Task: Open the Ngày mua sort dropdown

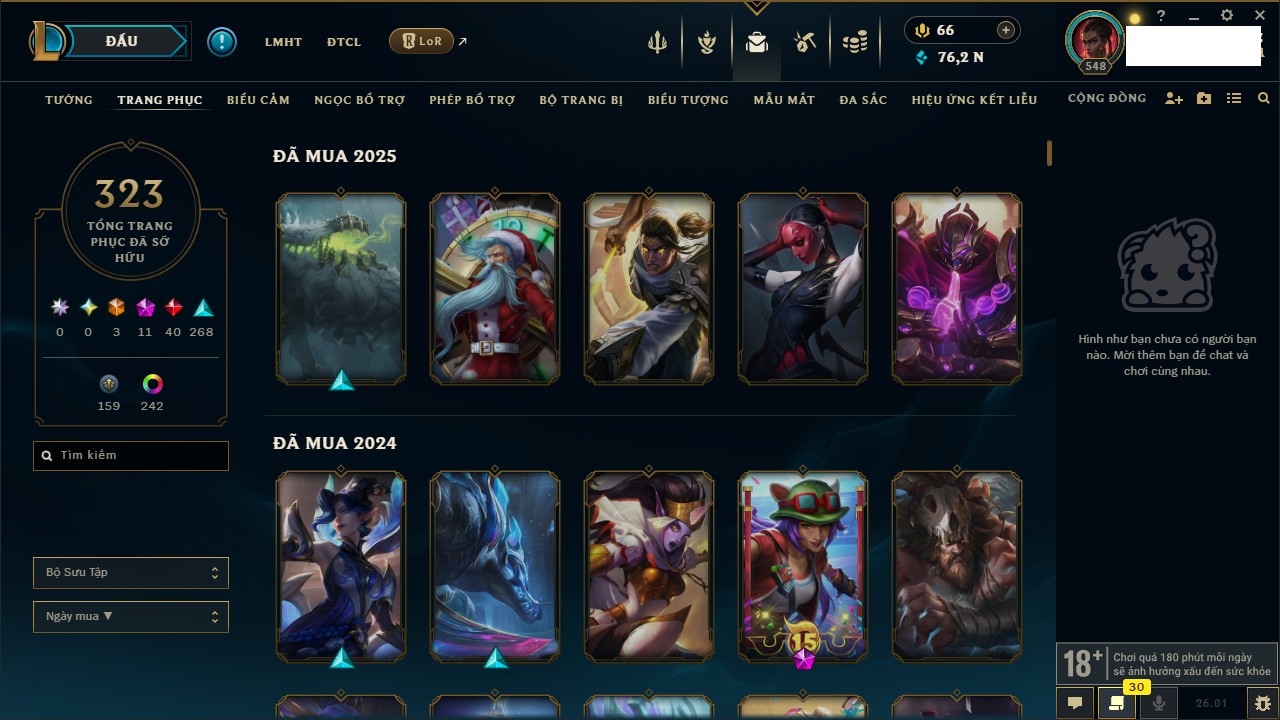Action: click(131, 617)
